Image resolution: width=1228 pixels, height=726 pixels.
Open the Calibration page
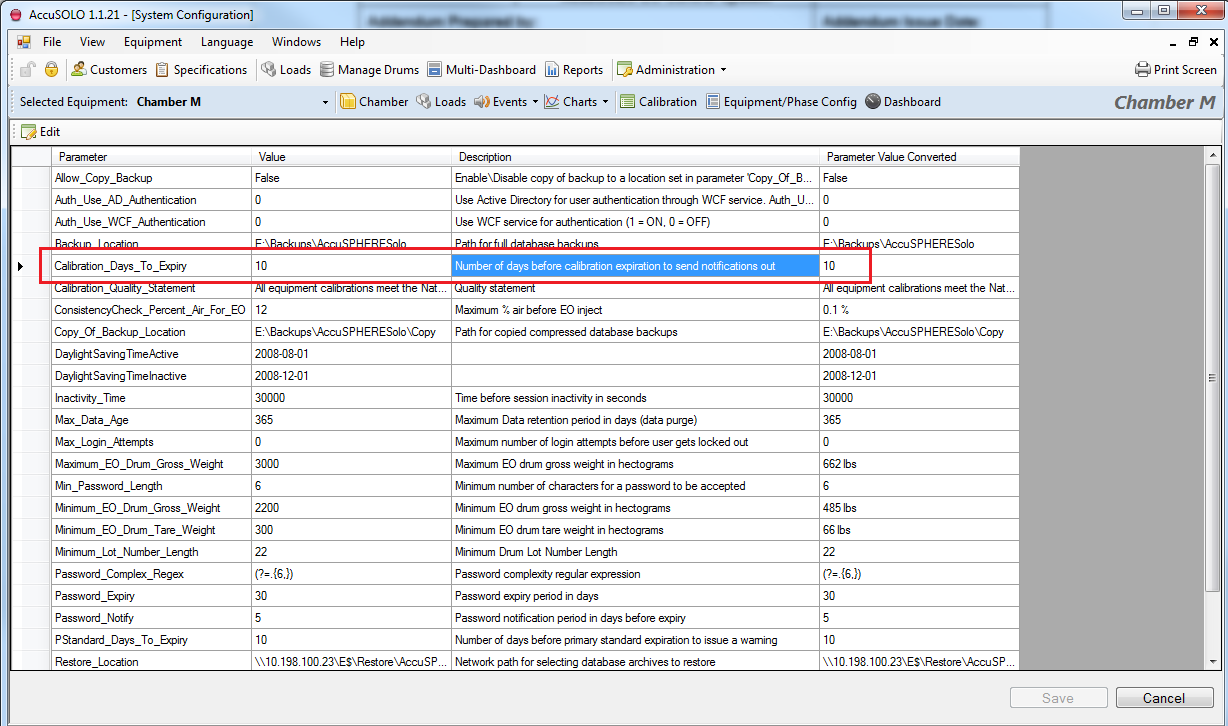658,102
